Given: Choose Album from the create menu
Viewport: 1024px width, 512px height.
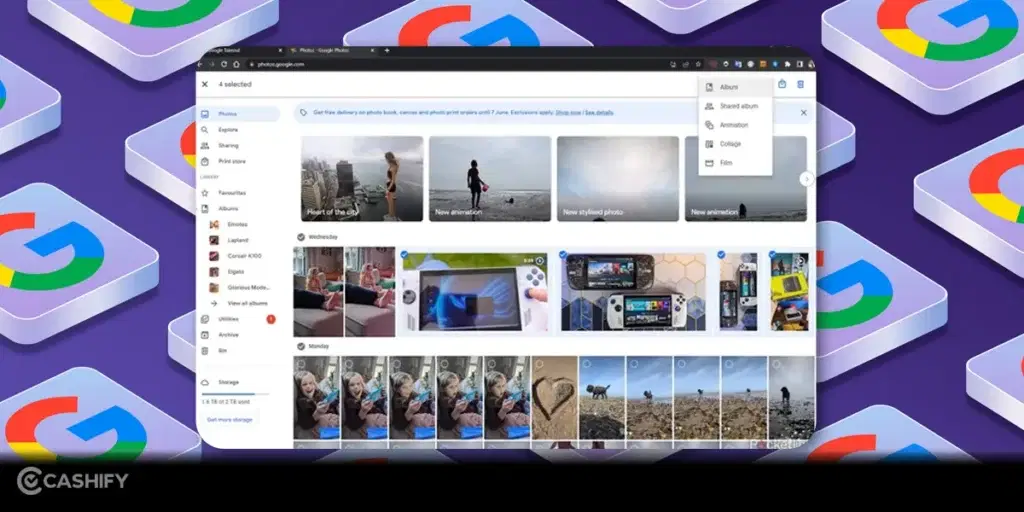Looking at the screenshot, I should coord(735,87).
